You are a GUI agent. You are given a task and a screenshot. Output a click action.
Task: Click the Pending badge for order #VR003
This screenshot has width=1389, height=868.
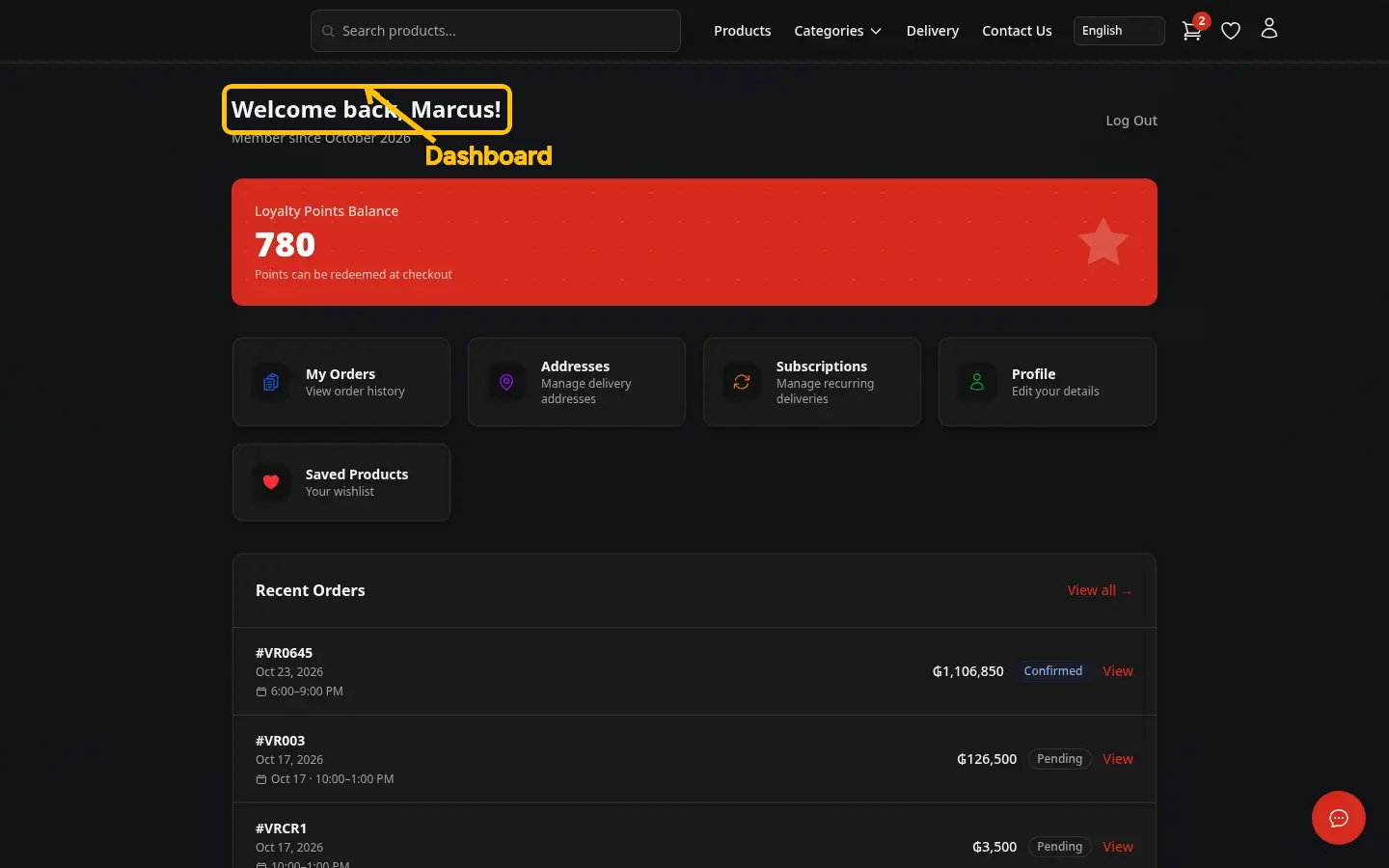[1060, 759]
